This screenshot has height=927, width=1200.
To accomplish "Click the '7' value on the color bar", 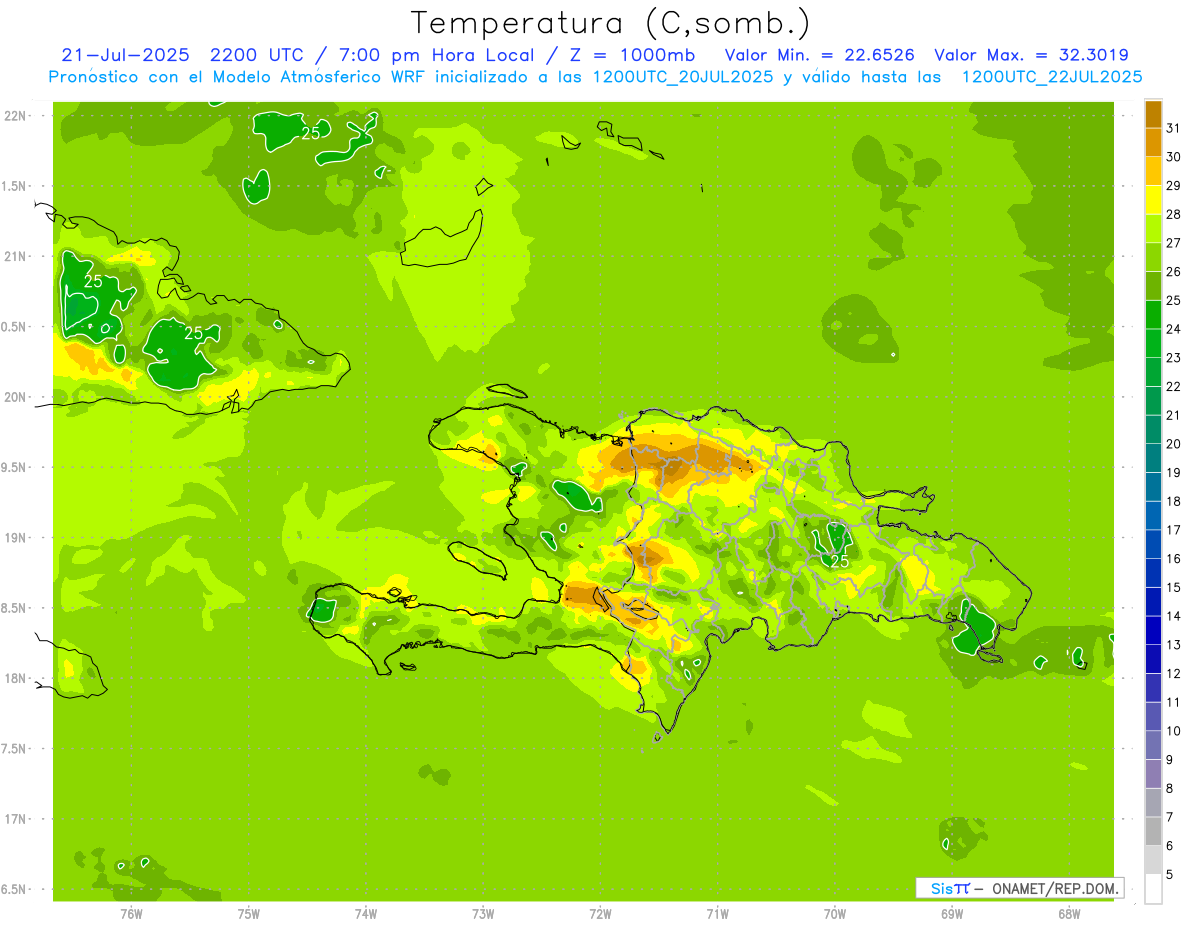I will 1170,817.
